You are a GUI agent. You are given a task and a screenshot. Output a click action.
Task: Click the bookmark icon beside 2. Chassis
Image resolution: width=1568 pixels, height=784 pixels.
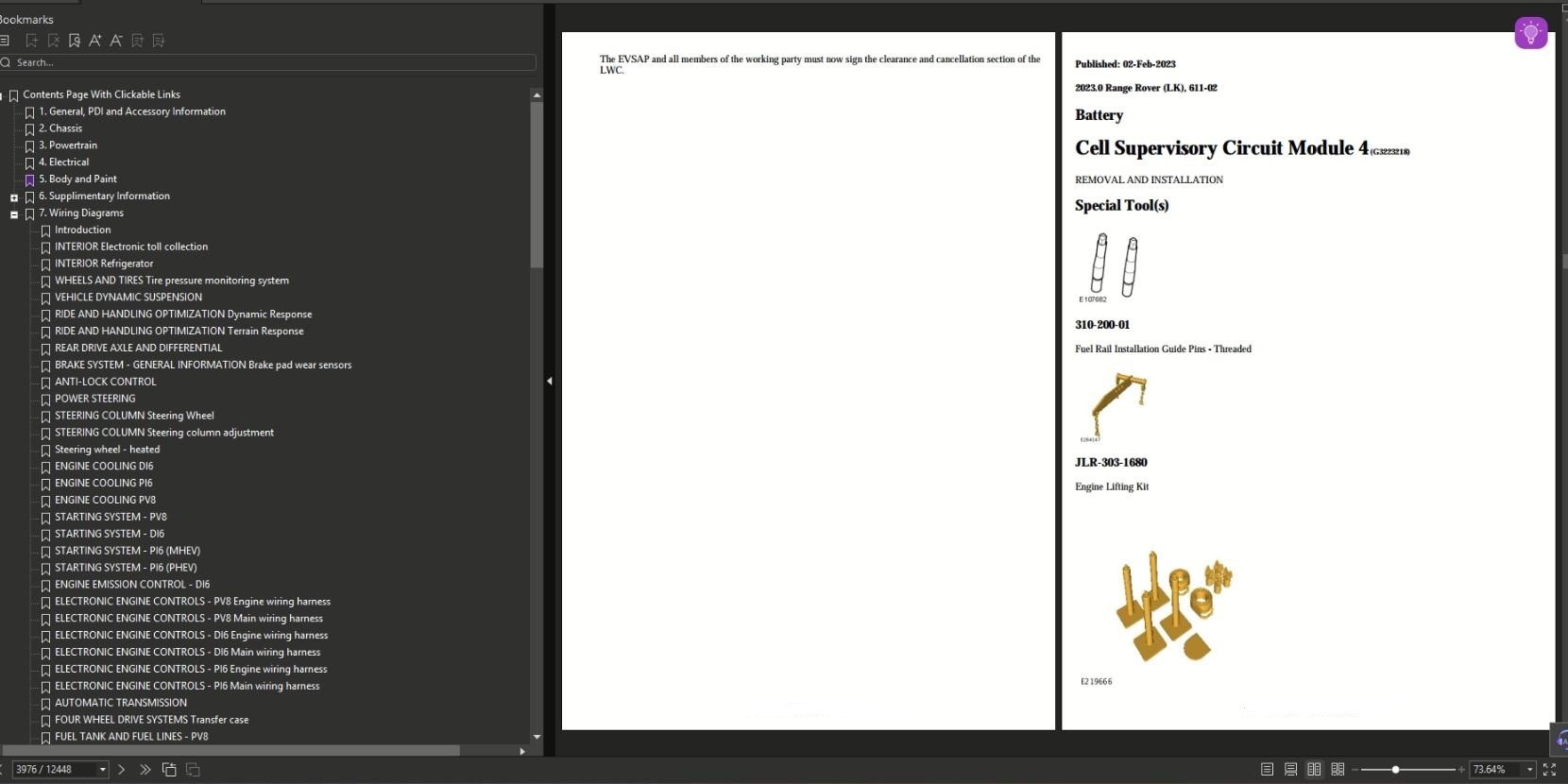point(29,128)
